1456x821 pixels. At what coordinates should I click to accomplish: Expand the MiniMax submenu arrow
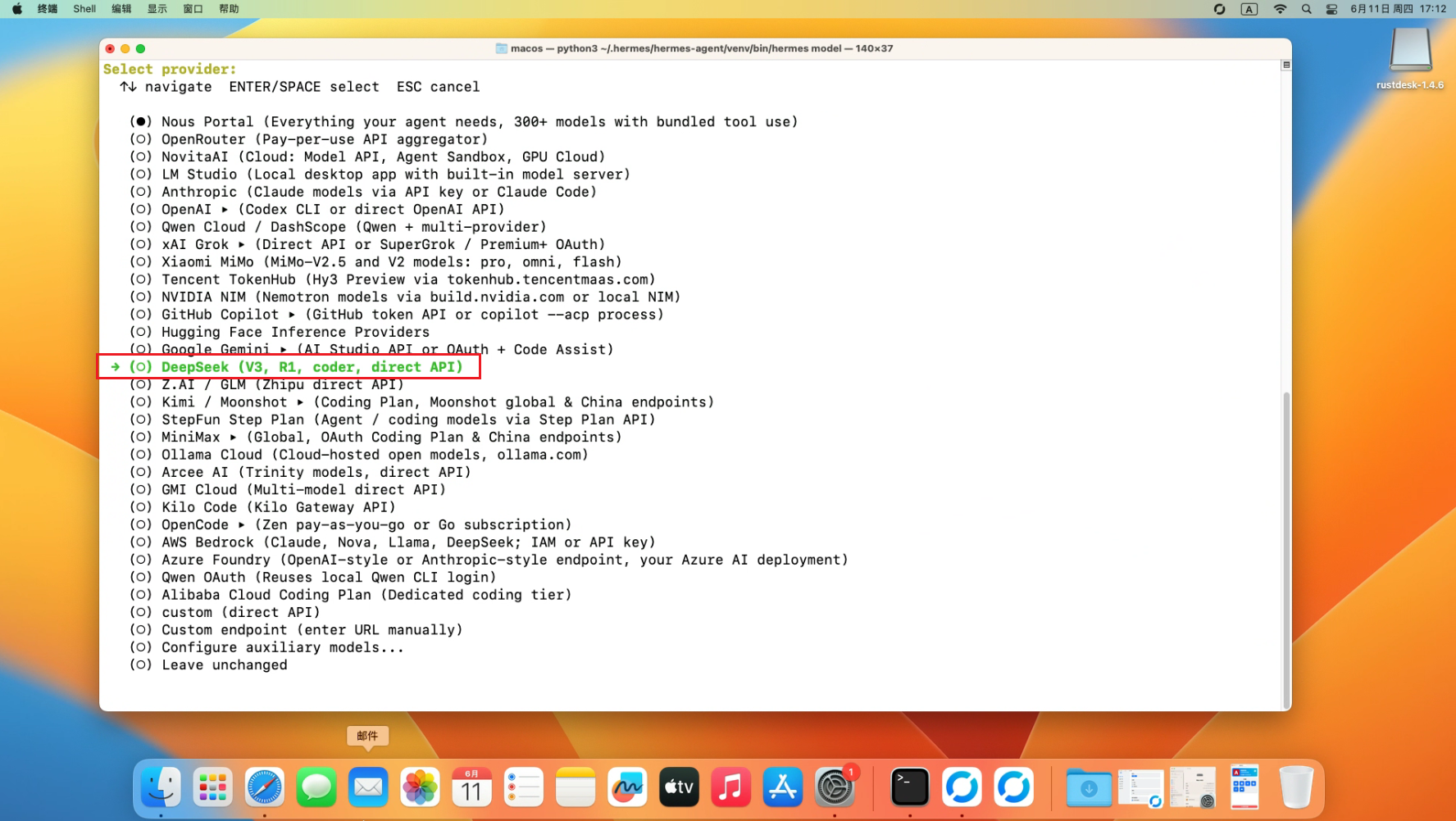pyautogui.click(x=234, y=438)
